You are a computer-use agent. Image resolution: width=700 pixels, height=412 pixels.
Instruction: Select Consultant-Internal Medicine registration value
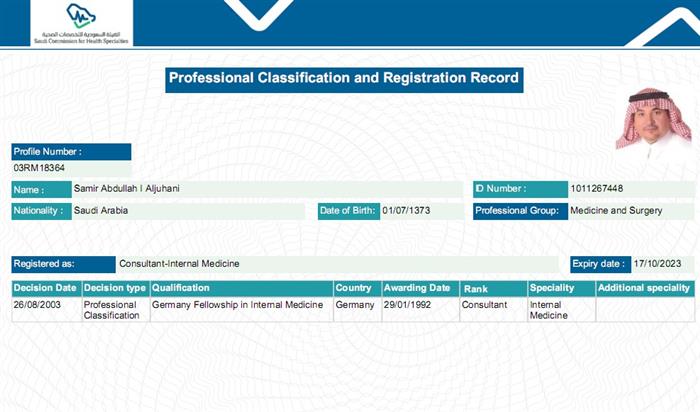(x=179, y=264)
